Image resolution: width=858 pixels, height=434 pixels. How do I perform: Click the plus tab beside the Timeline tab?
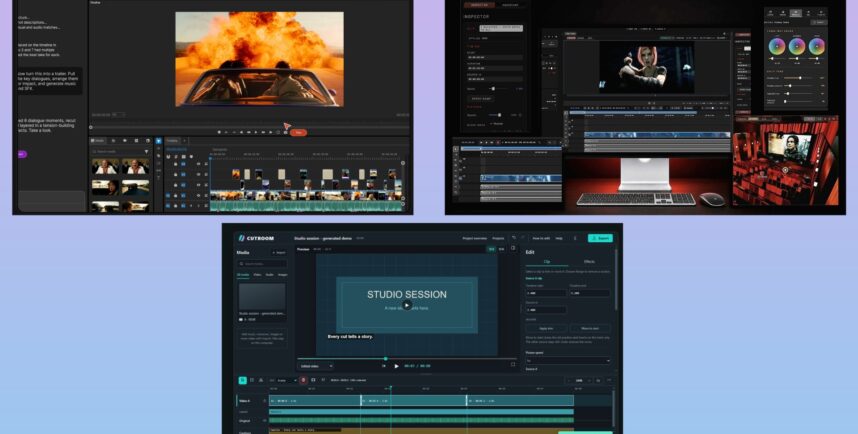click(x=184, y=141)
